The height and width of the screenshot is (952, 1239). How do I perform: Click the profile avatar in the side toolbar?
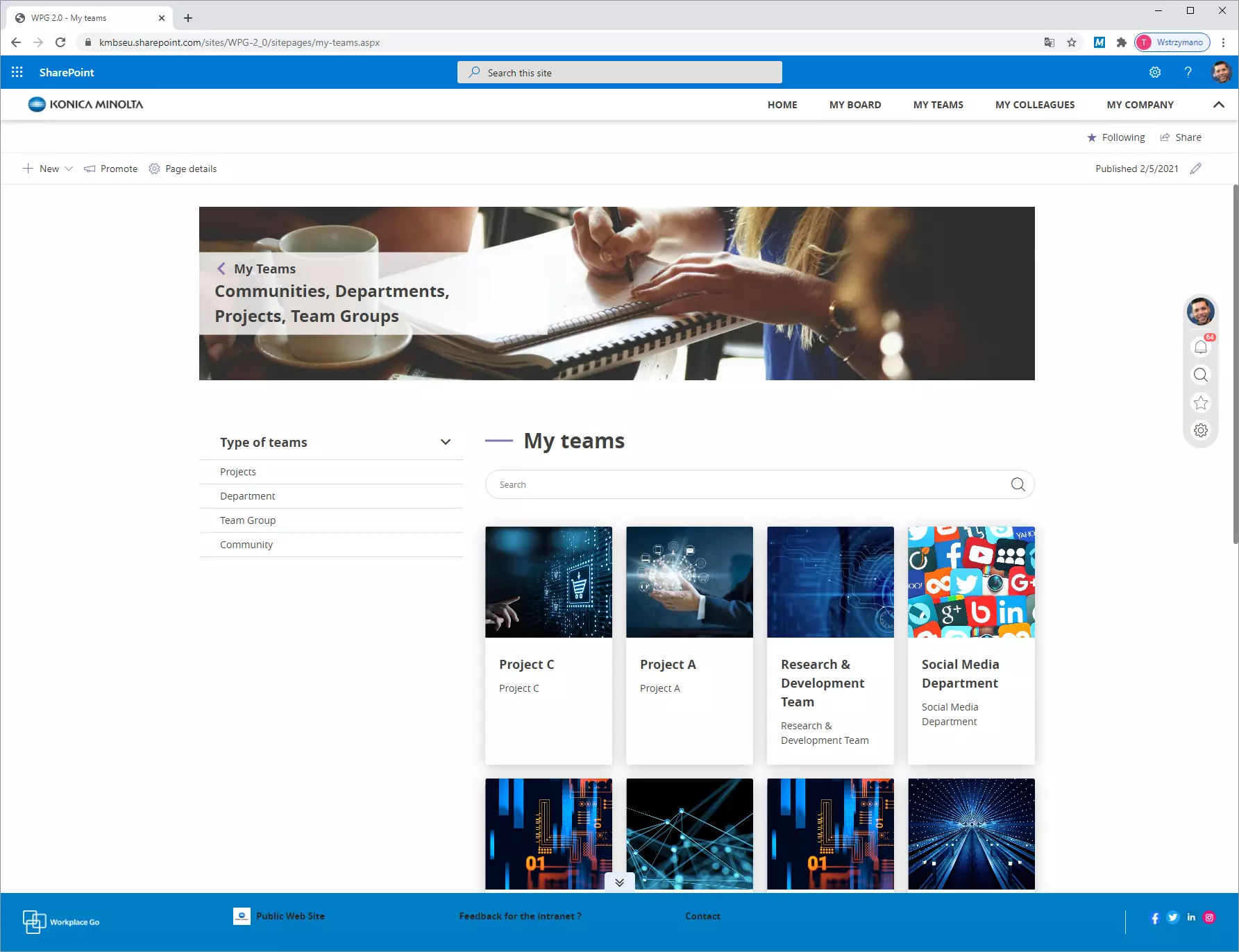click(1201, 312)
